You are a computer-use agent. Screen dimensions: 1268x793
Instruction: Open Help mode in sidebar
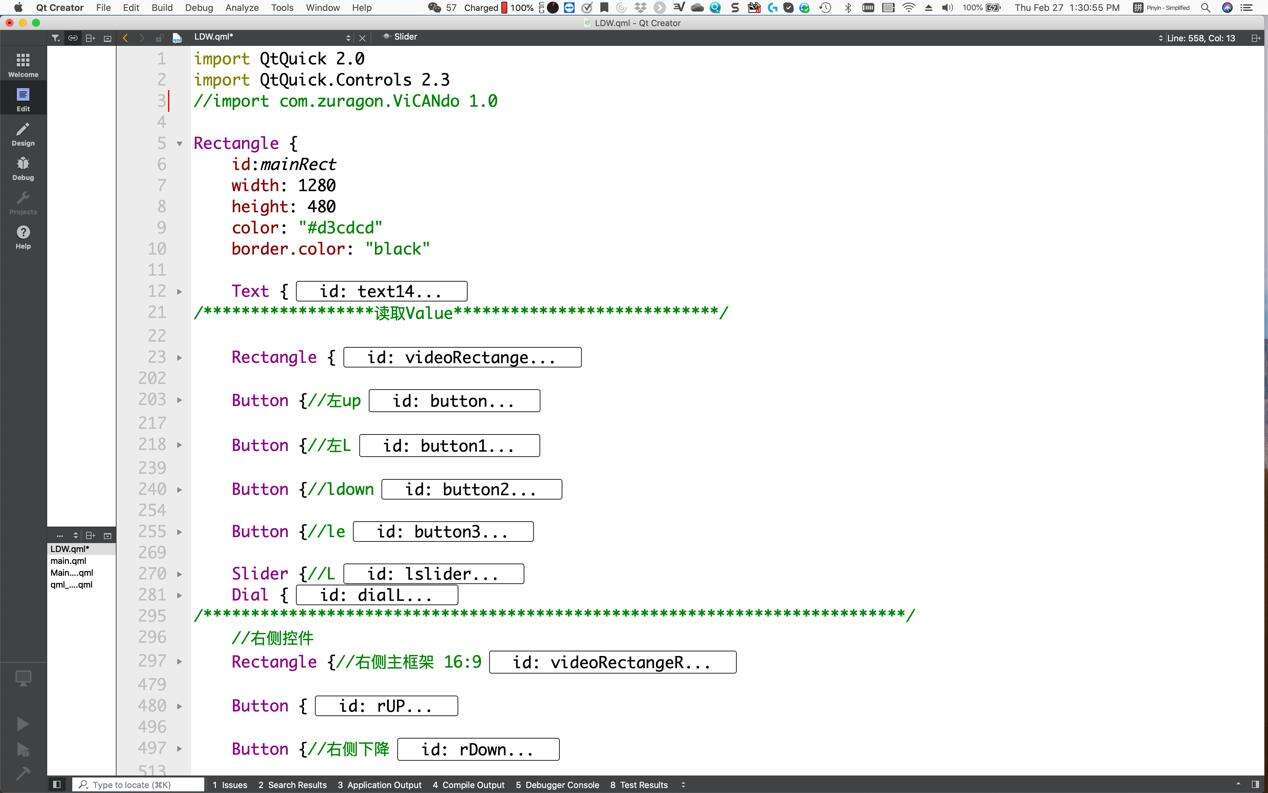23,236
